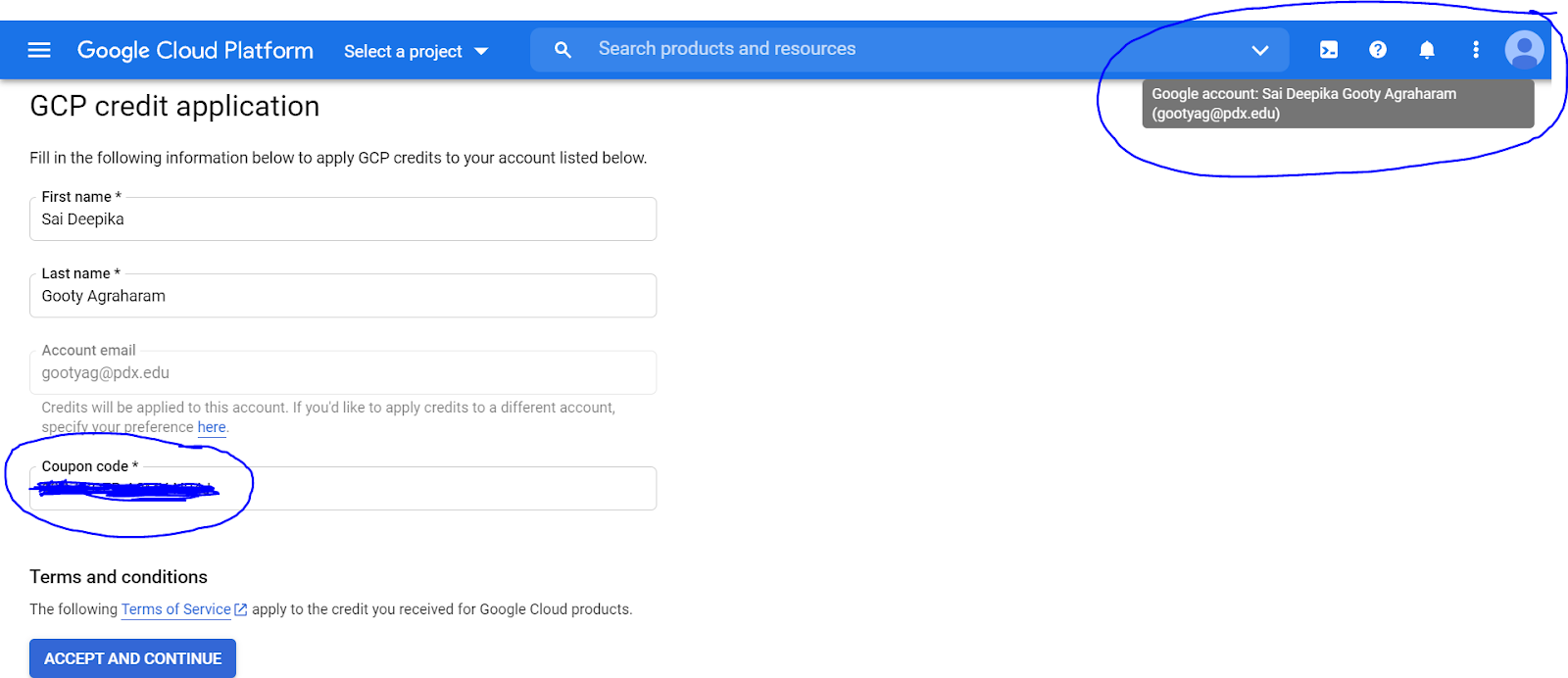Click the external link icon beside Terms of Service
Image resolution: width=1568 pixels, height=678 pixels.
point(241,609)
